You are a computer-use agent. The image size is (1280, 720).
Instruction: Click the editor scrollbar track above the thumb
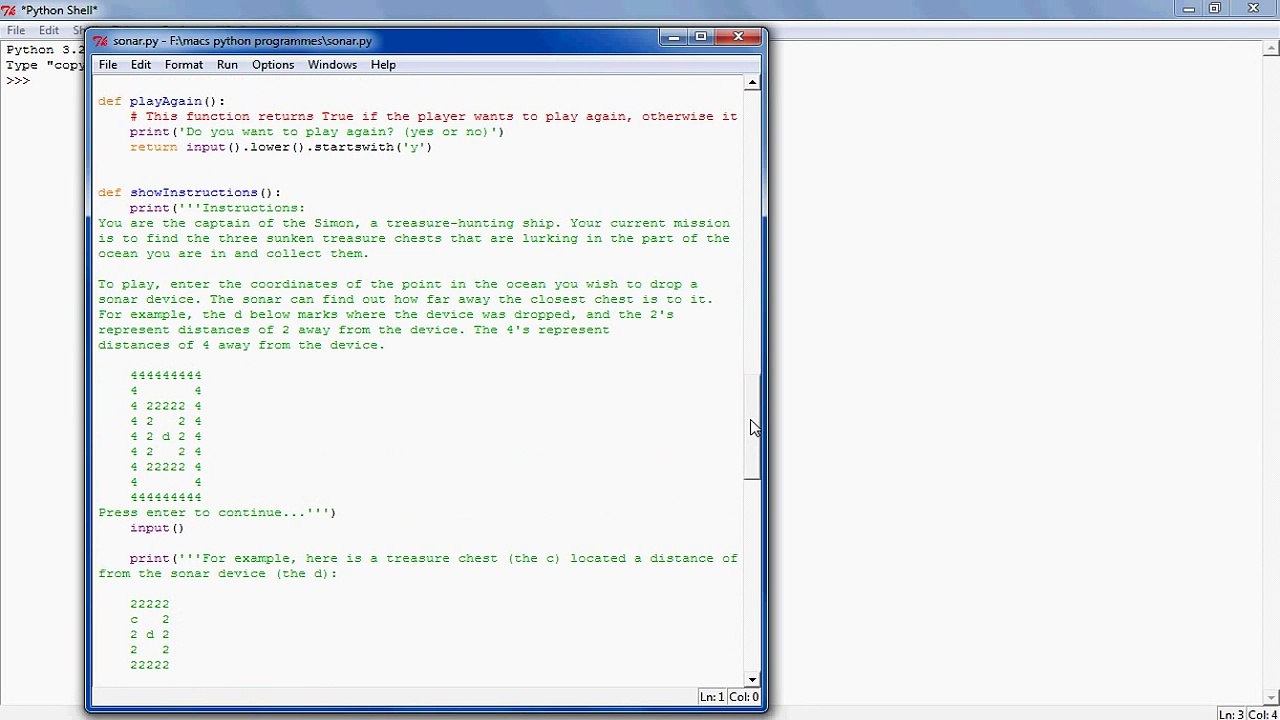click(x=752, y=233)
